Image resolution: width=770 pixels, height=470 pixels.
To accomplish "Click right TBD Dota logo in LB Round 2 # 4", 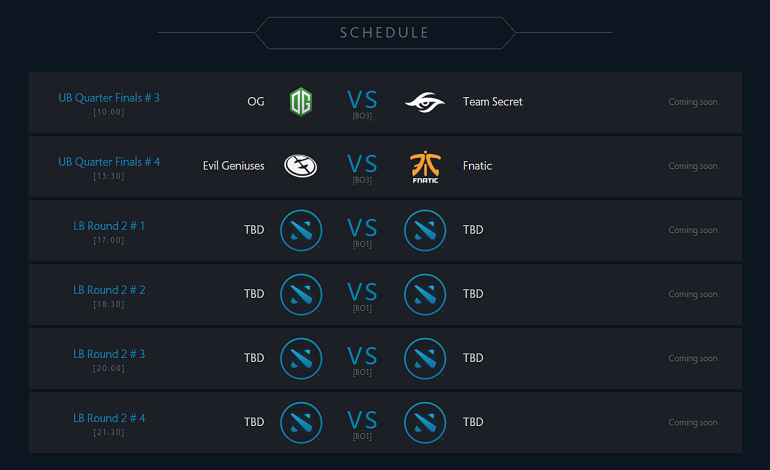I will (x=425, y=422).
